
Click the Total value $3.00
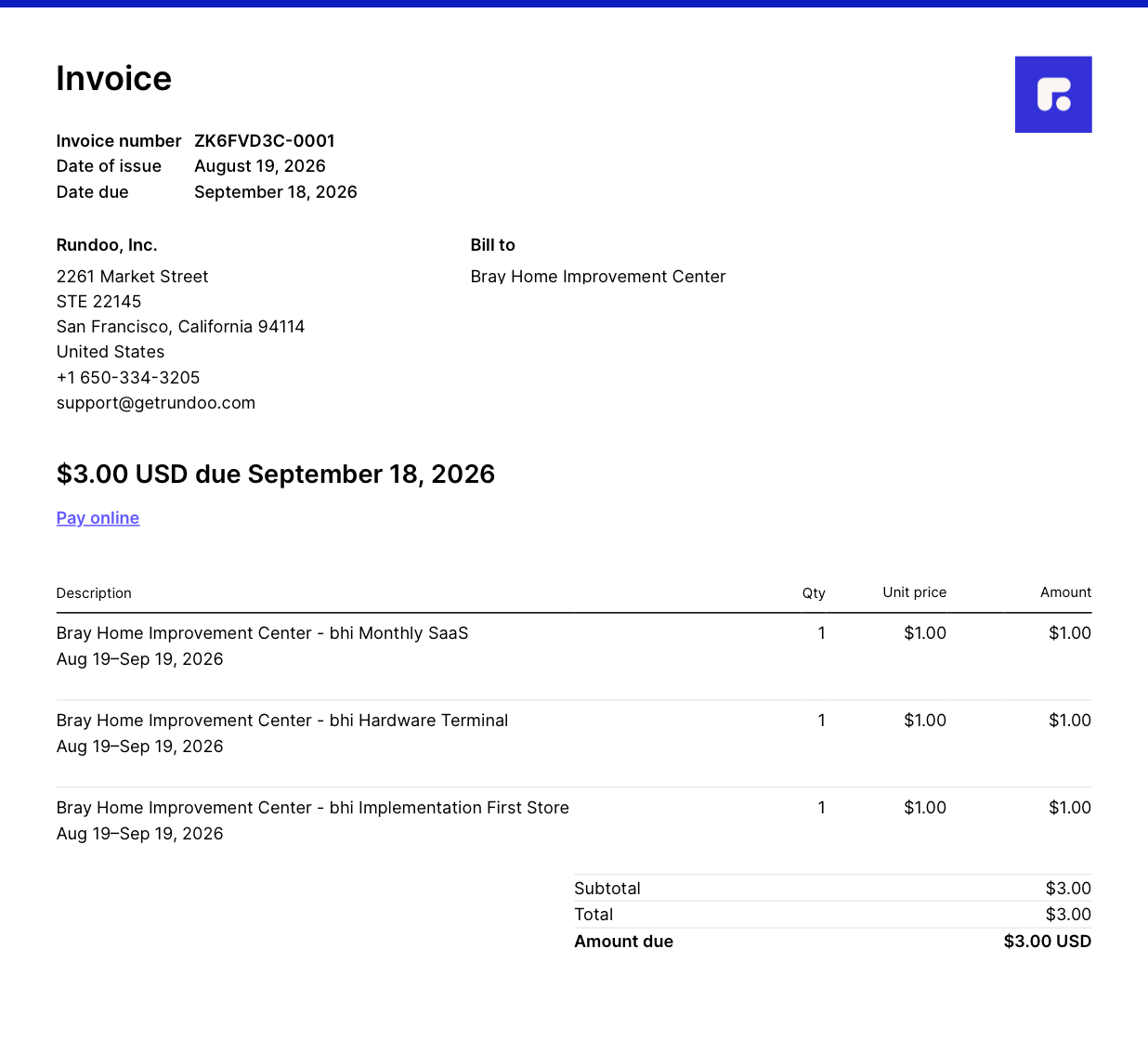point(1069,915)
